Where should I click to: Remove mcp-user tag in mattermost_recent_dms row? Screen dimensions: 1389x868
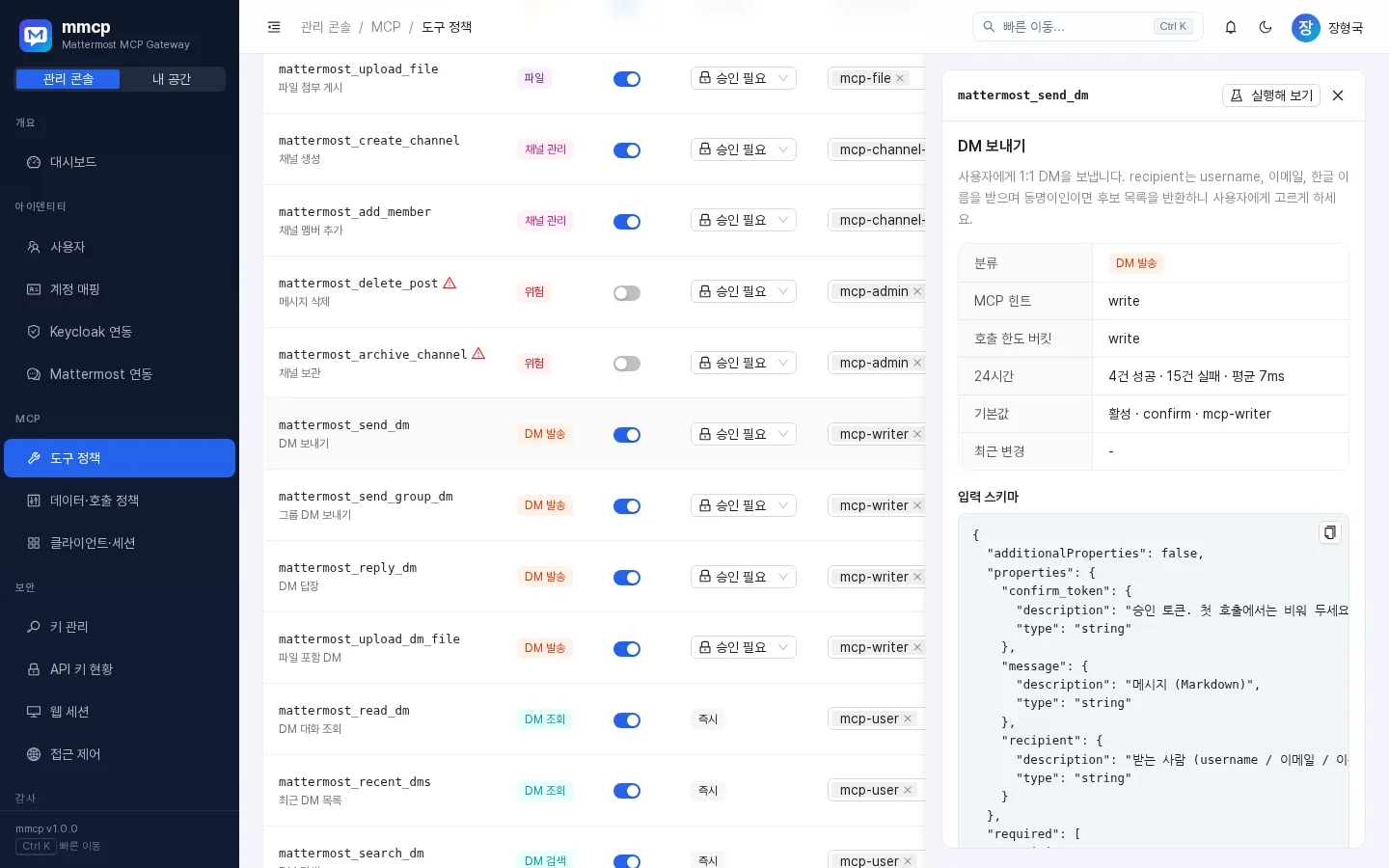908,790
